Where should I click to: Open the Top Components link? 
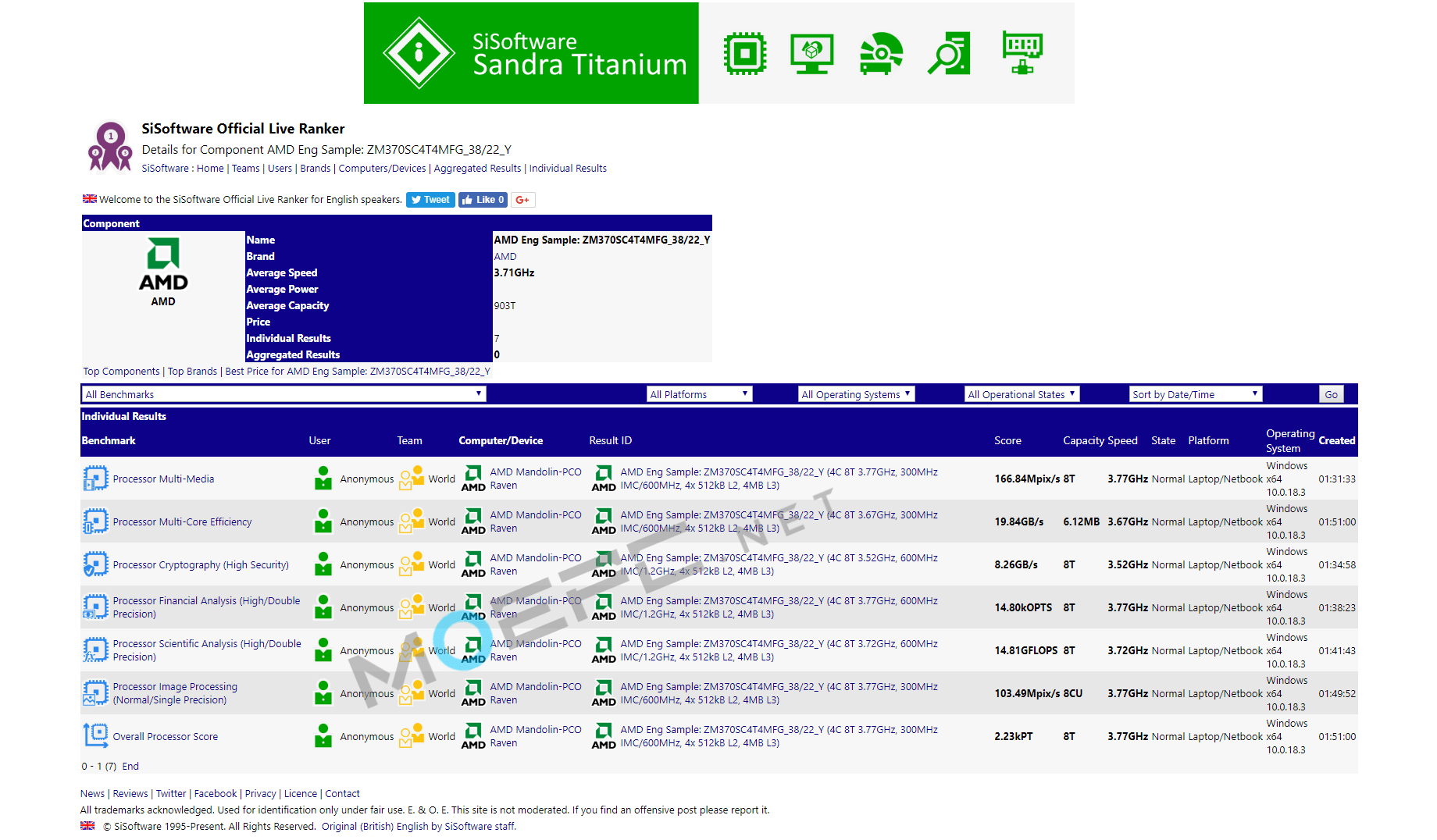(121, 371)
